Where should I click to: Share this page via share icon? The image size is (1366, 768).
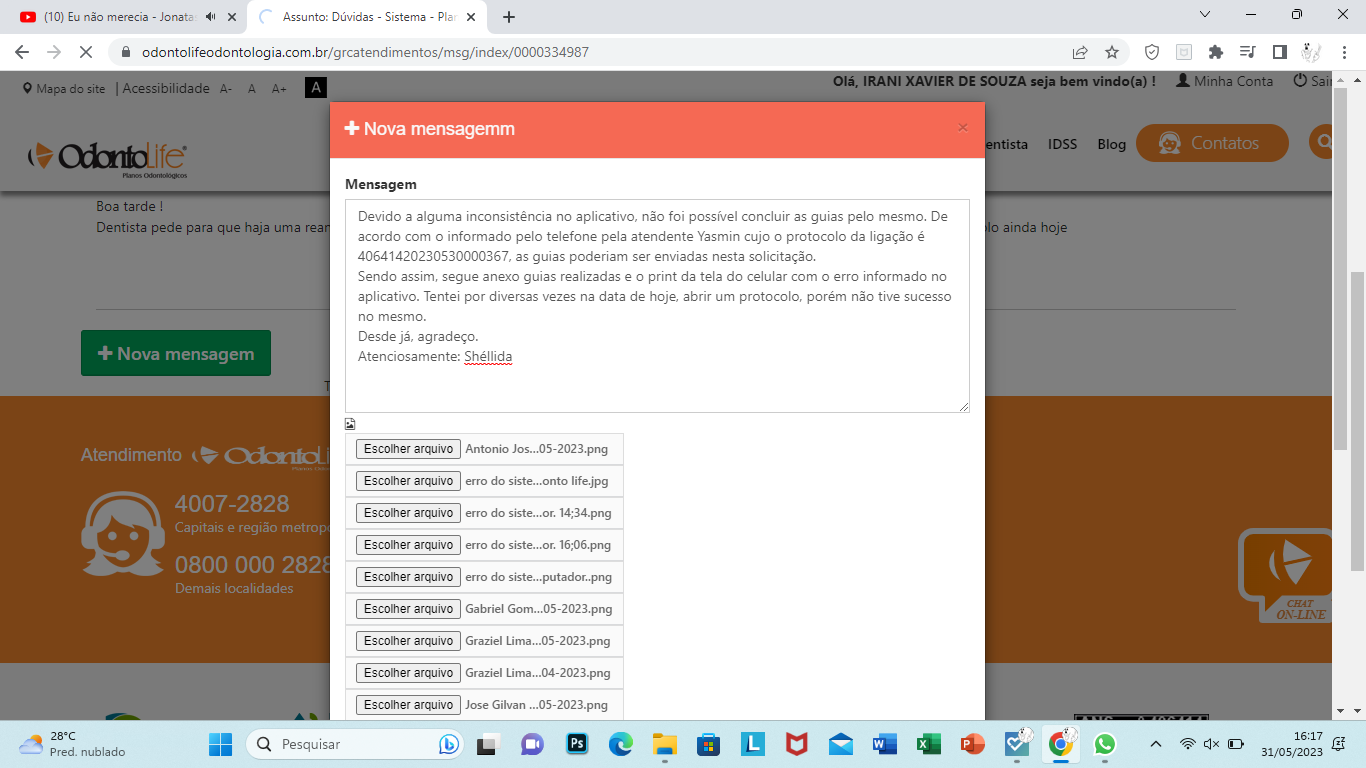(1080, 52)
